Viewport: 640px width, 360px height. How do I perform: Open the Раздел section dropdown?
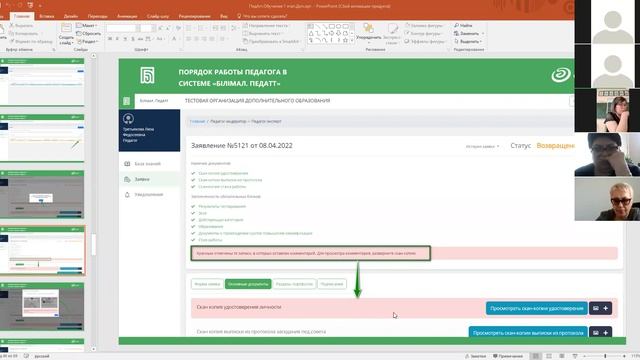(87, 41)
